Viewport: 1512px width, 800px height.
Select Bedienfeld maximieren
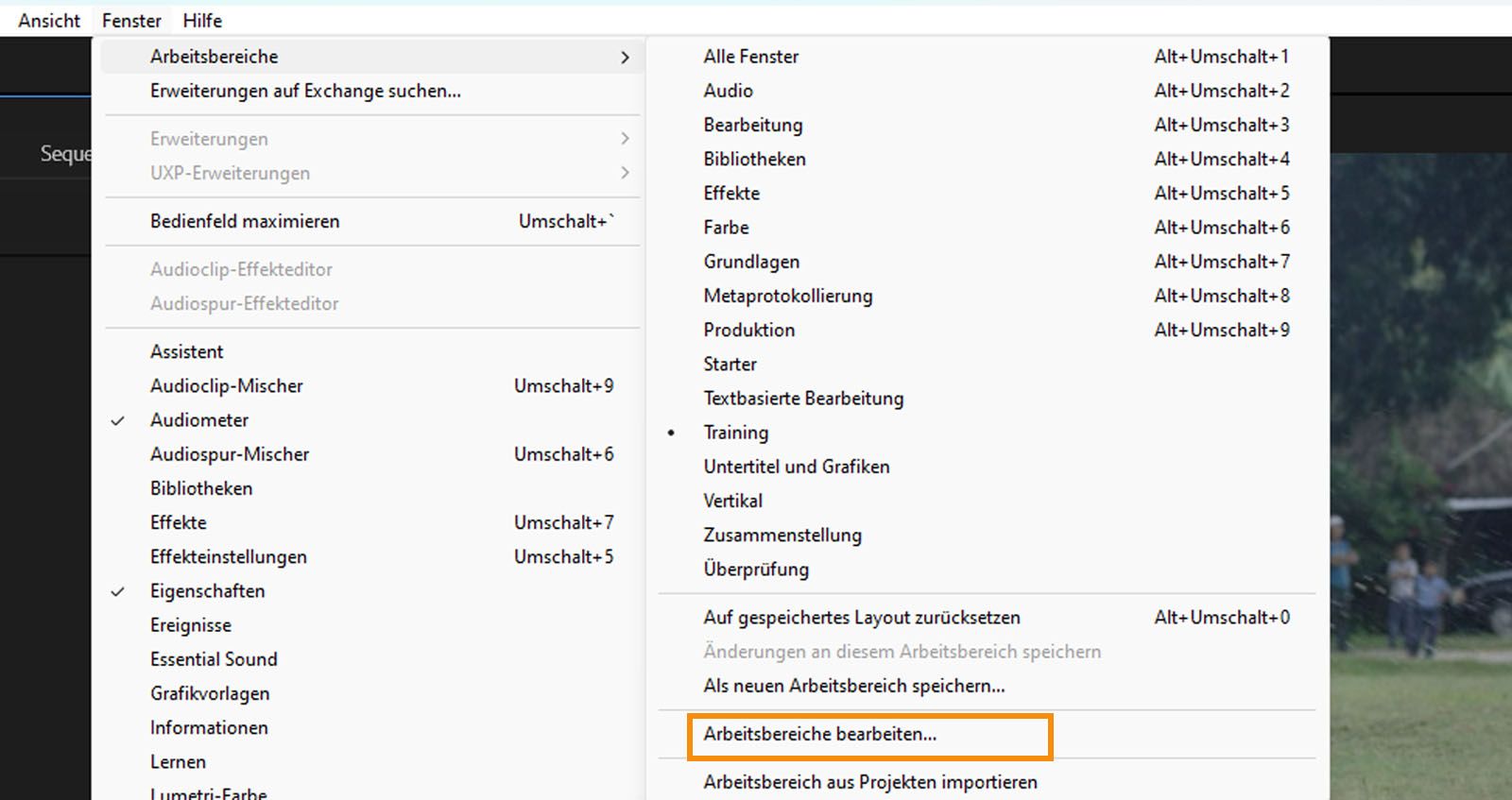(x=245, y=221)
